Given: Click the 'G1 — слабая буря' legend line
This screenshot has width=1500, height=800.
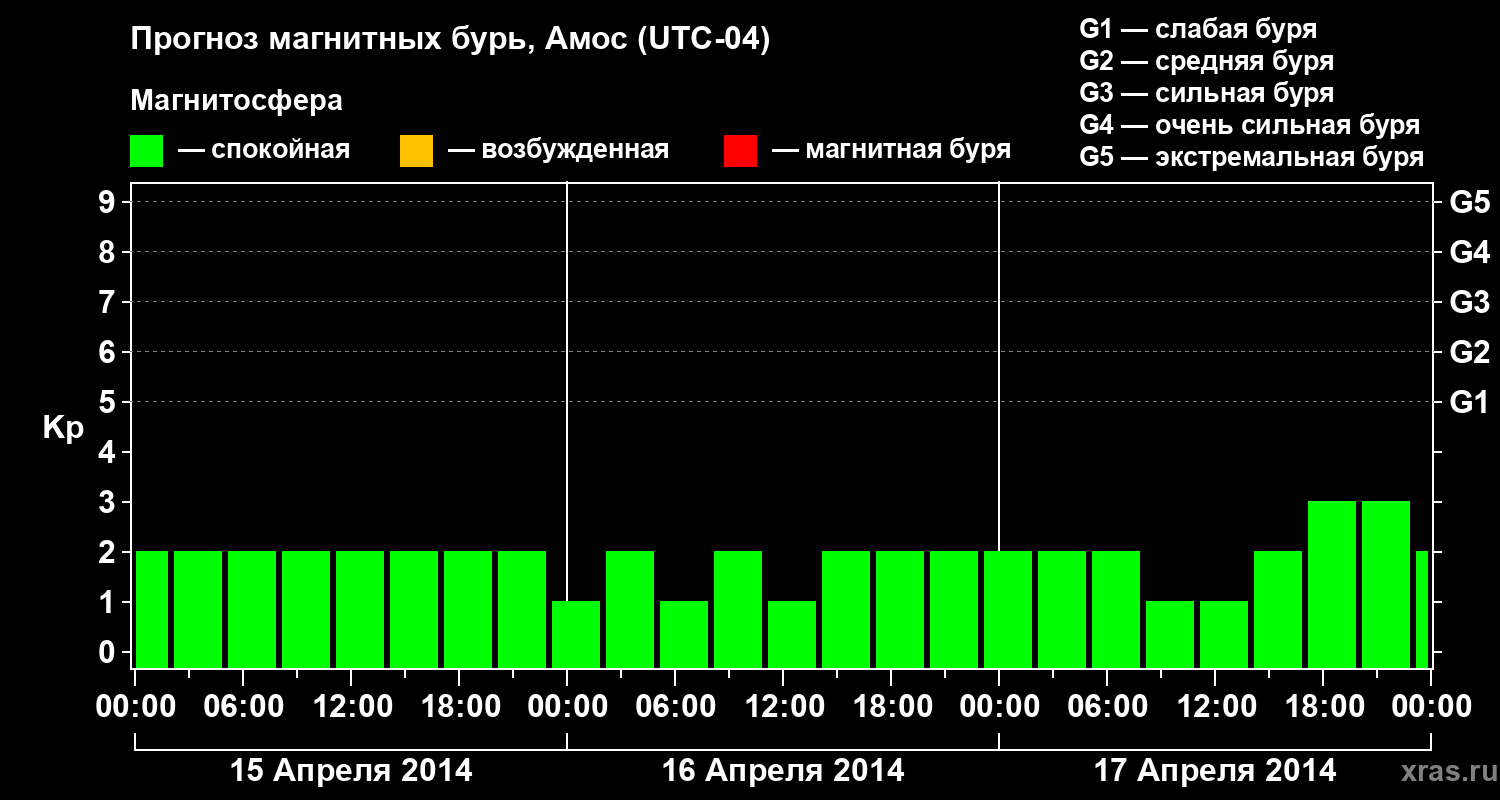Looking at the screenshot, I should [x=1198, y=28].
